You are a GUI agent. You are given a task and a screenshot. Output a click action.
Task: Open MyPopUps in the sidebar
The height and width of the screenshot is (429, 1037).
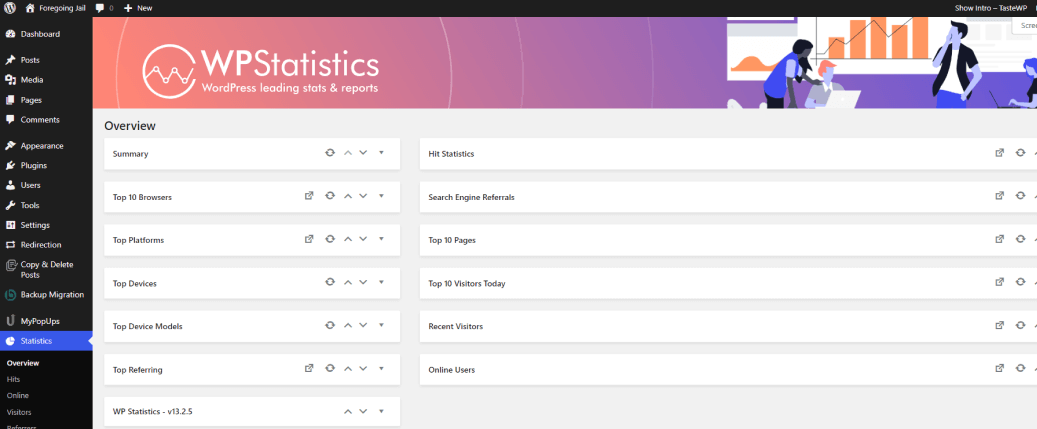46,321
